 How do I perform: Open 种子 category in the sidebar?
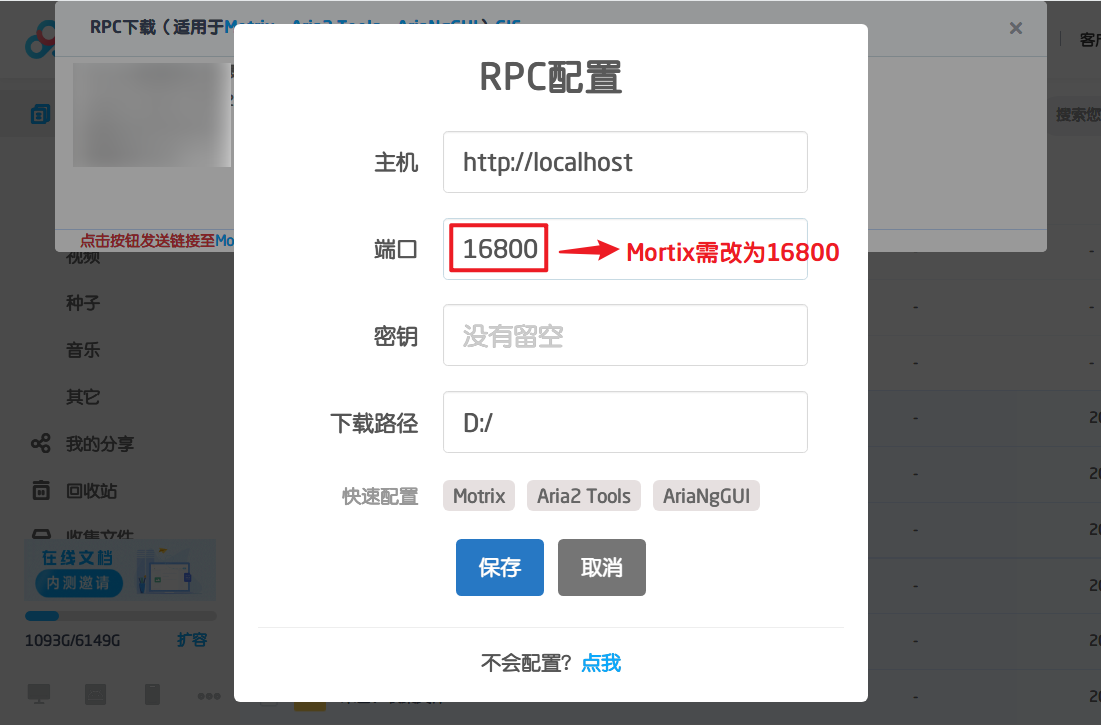[83, 303]
